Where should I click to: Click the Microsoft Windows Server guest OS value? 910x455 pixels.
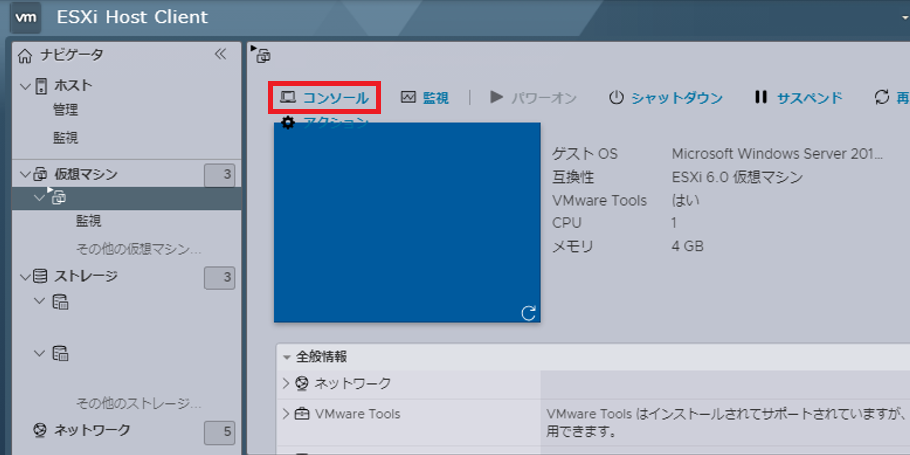pyautogui.click(x=777, y=154)
